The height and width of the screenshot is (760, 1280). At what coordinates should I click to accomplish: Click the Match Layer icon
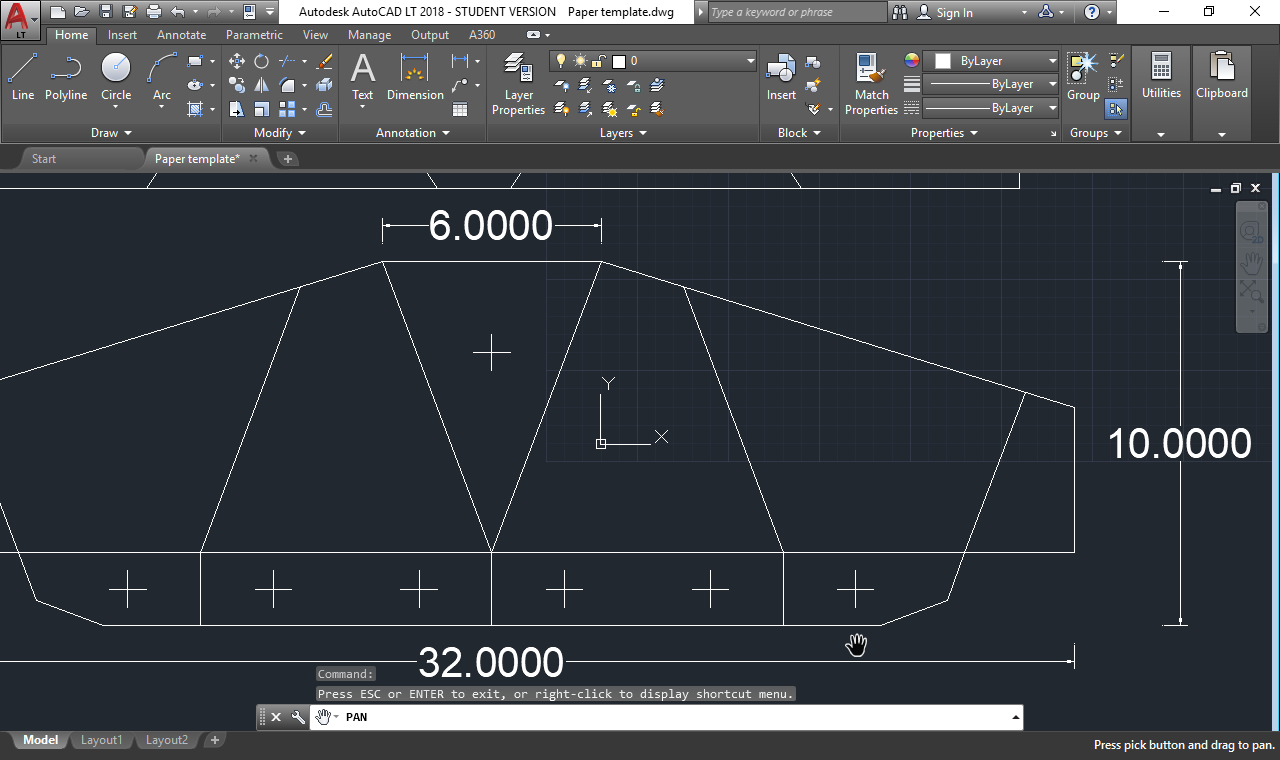(657, 108)
